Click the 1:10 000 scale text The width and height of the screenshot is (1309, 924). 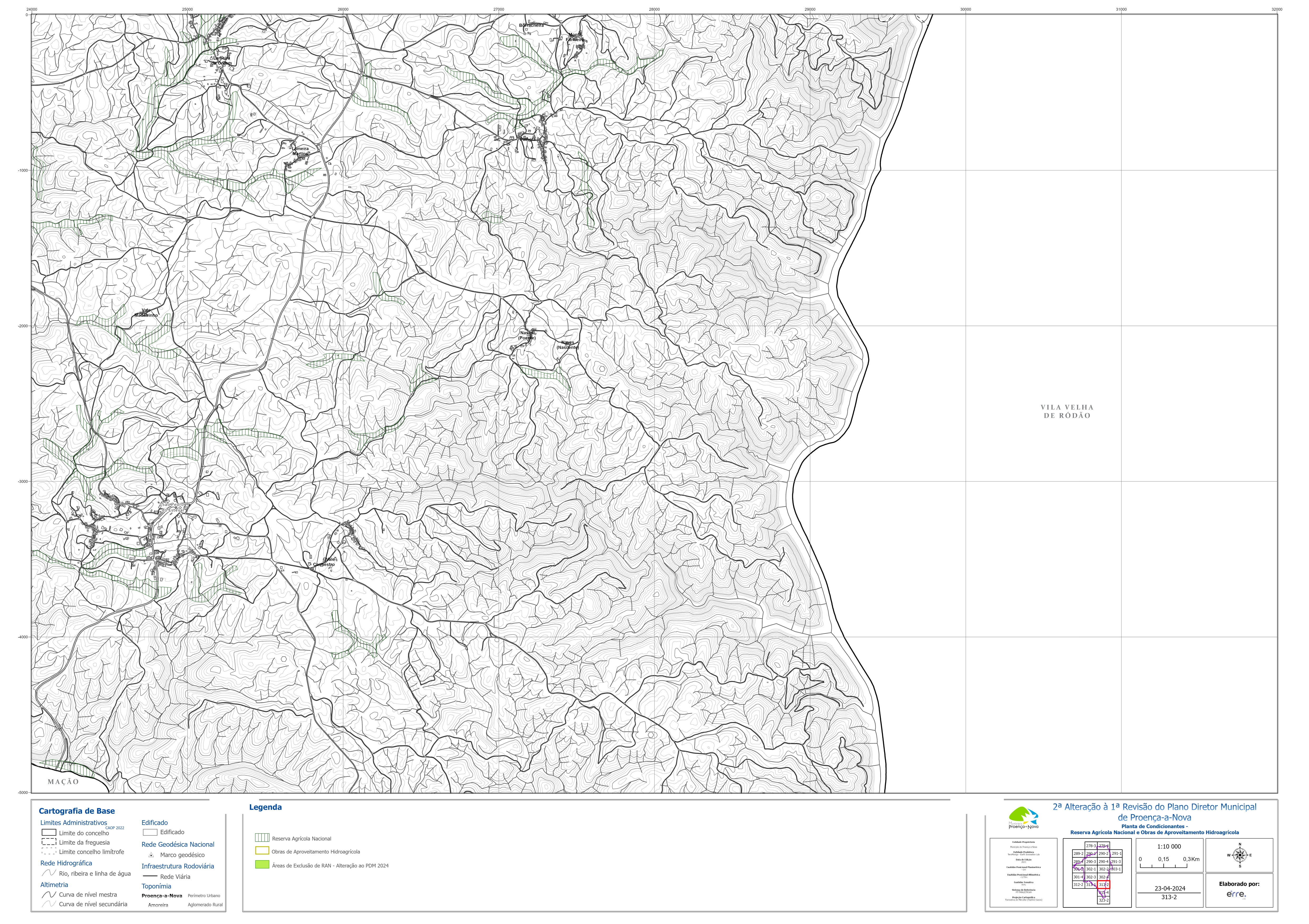click(1169, 847)
